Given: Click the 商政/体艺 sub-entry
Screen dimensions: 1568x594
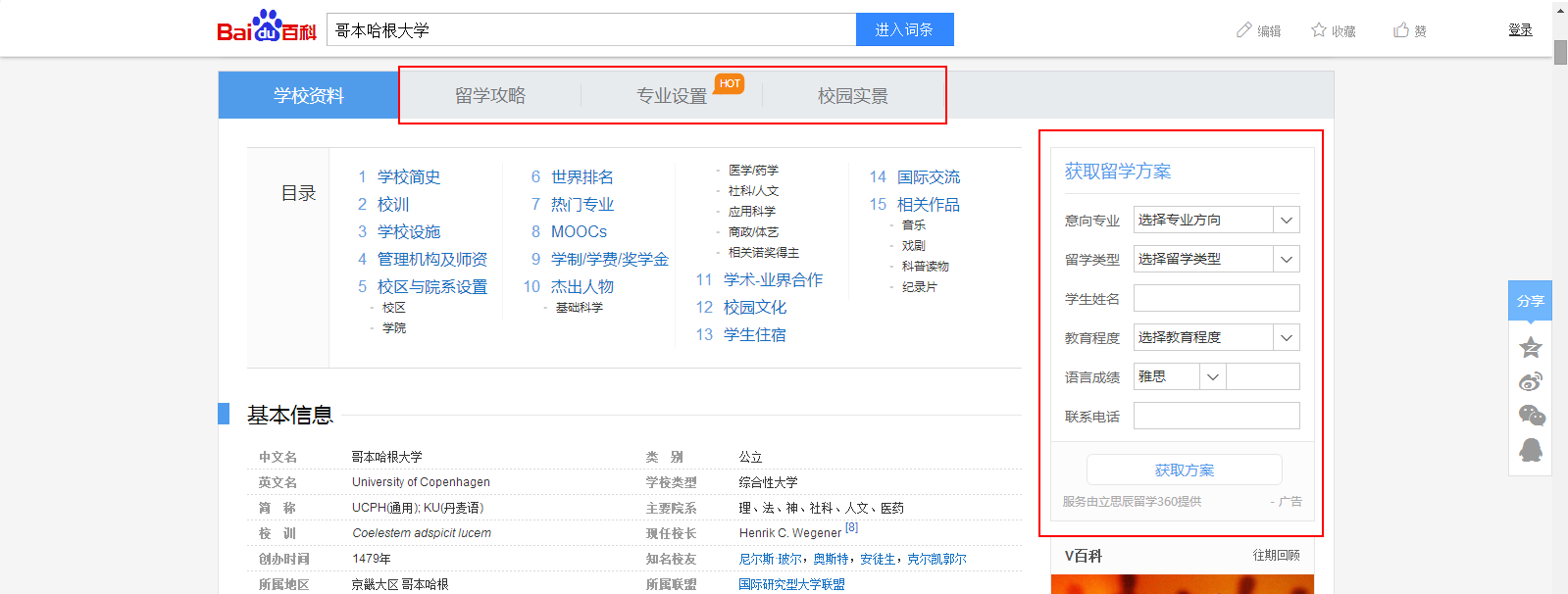Looking at the screenshot, I should [753, 232].
